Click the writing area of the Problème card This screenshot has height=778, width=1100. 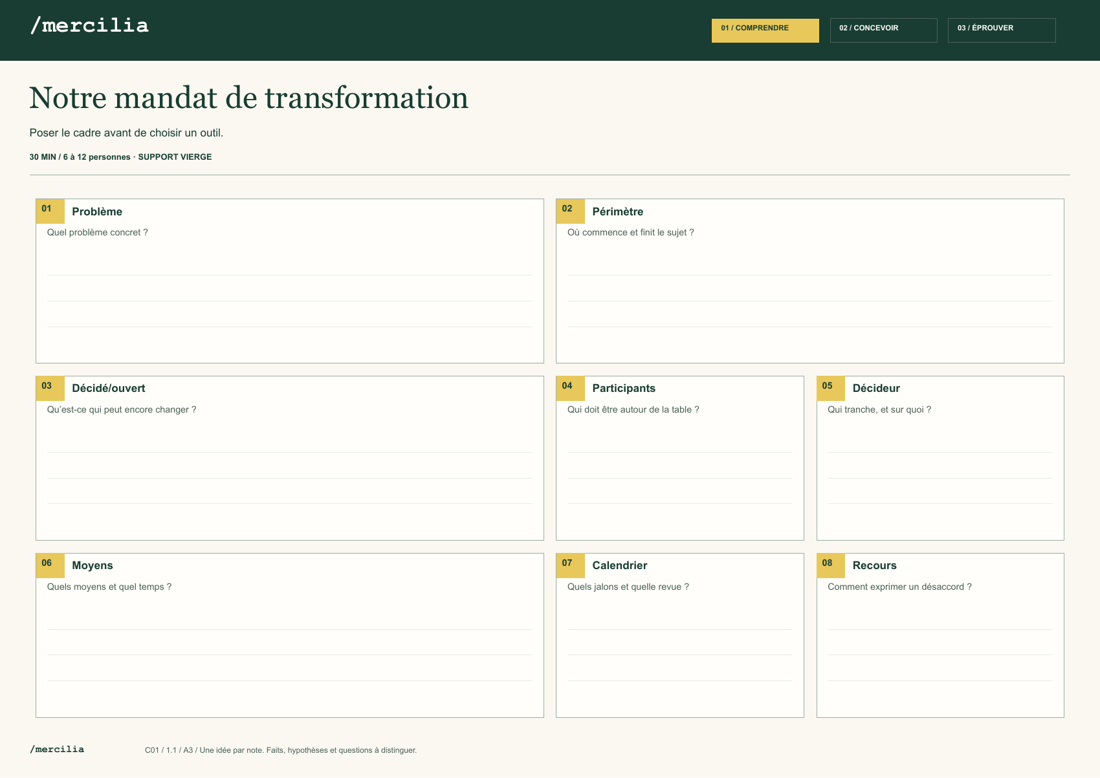point(290,302)
